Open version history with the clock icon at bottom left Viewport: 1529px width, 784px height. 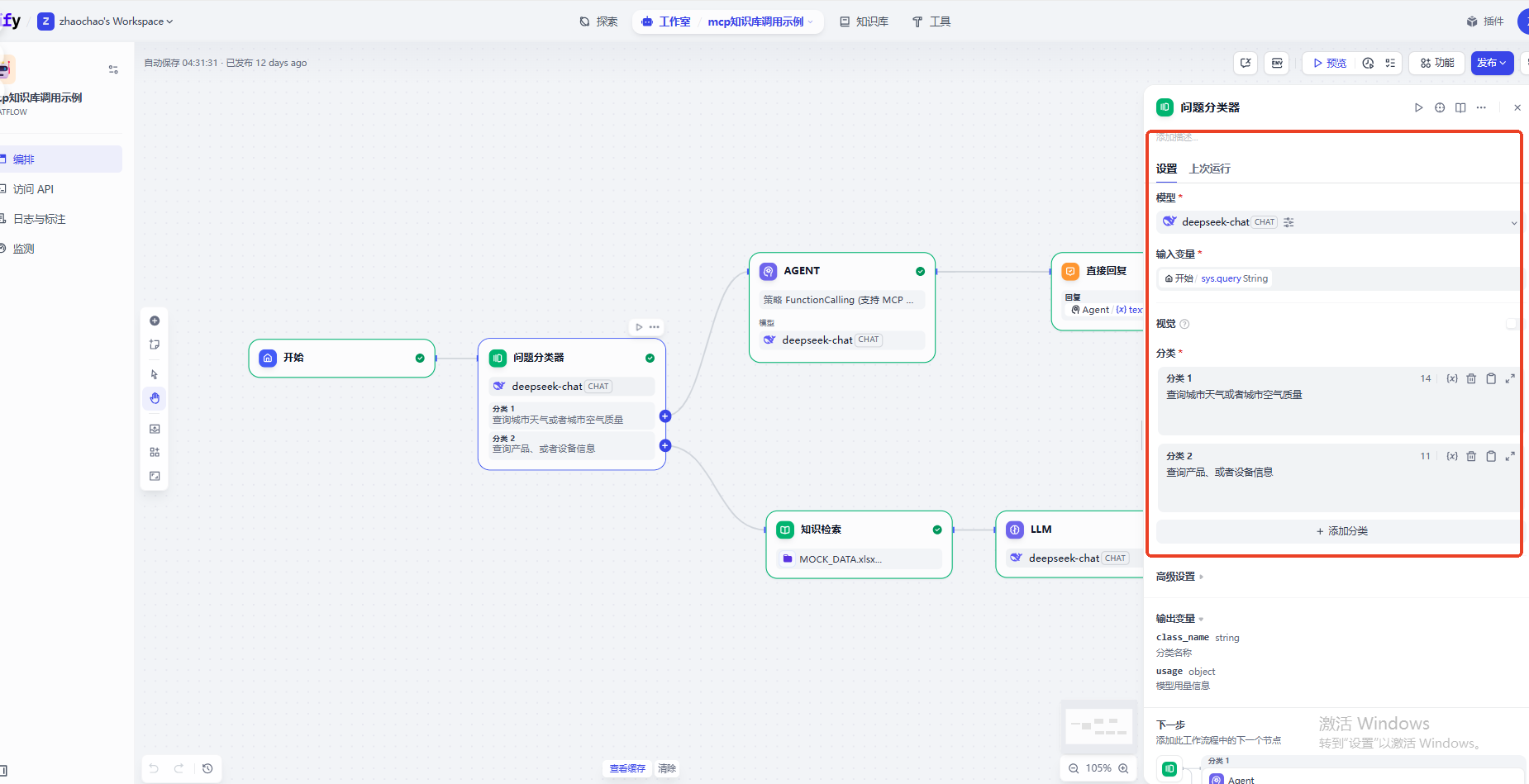pos(207,768)
